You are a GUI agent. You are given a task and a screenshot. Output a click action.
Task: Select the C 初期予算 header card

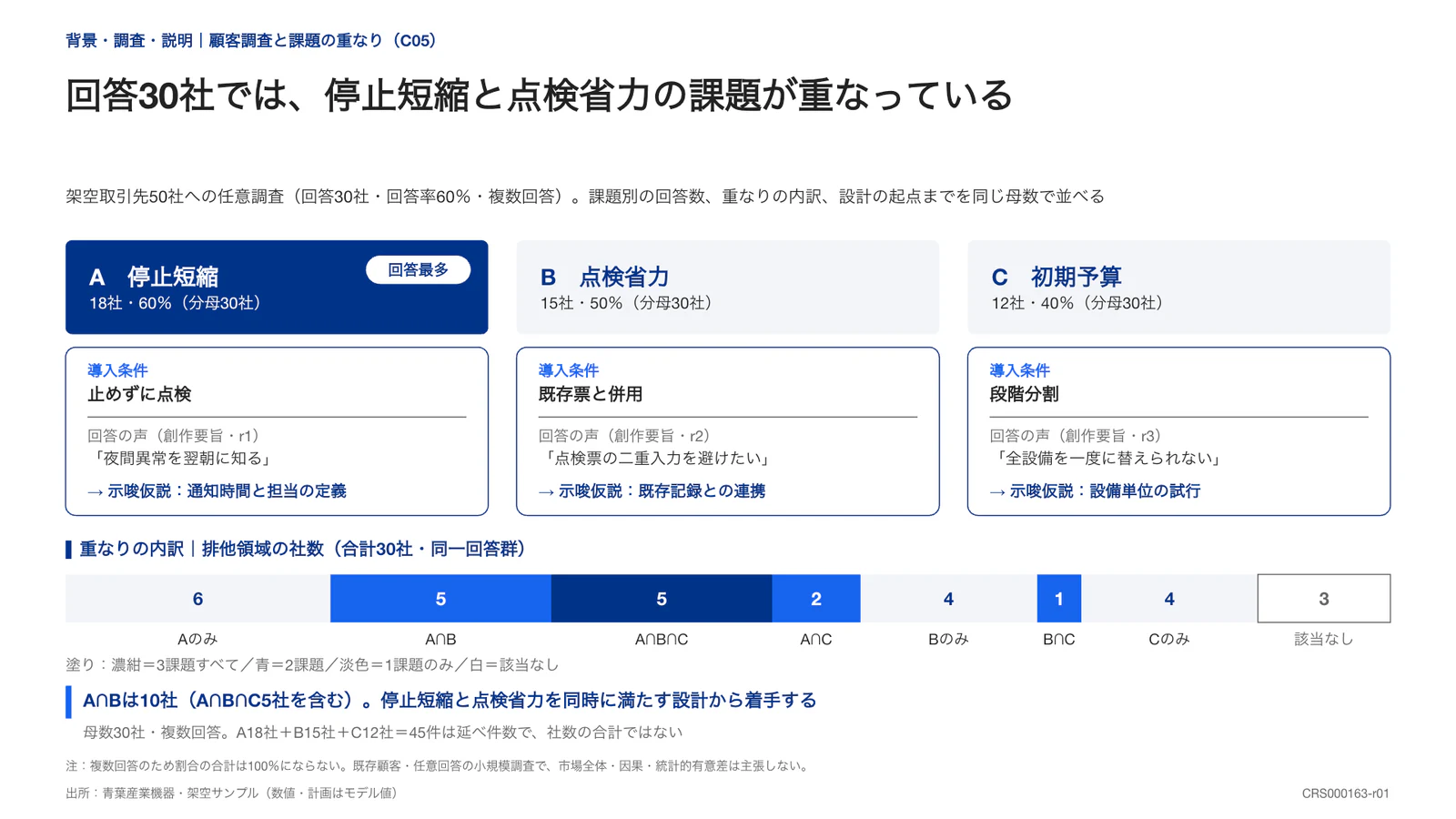[x=1178, y=288]
